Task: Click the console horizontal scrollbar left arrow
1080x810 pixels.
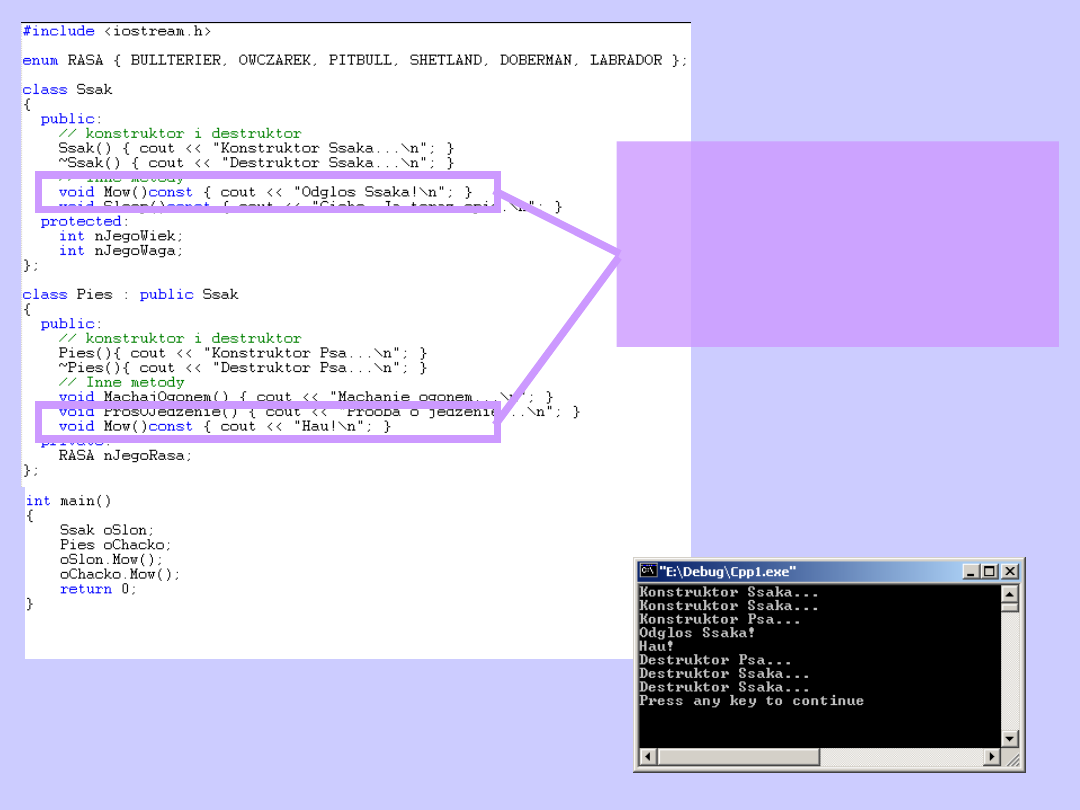Action: 647,756
